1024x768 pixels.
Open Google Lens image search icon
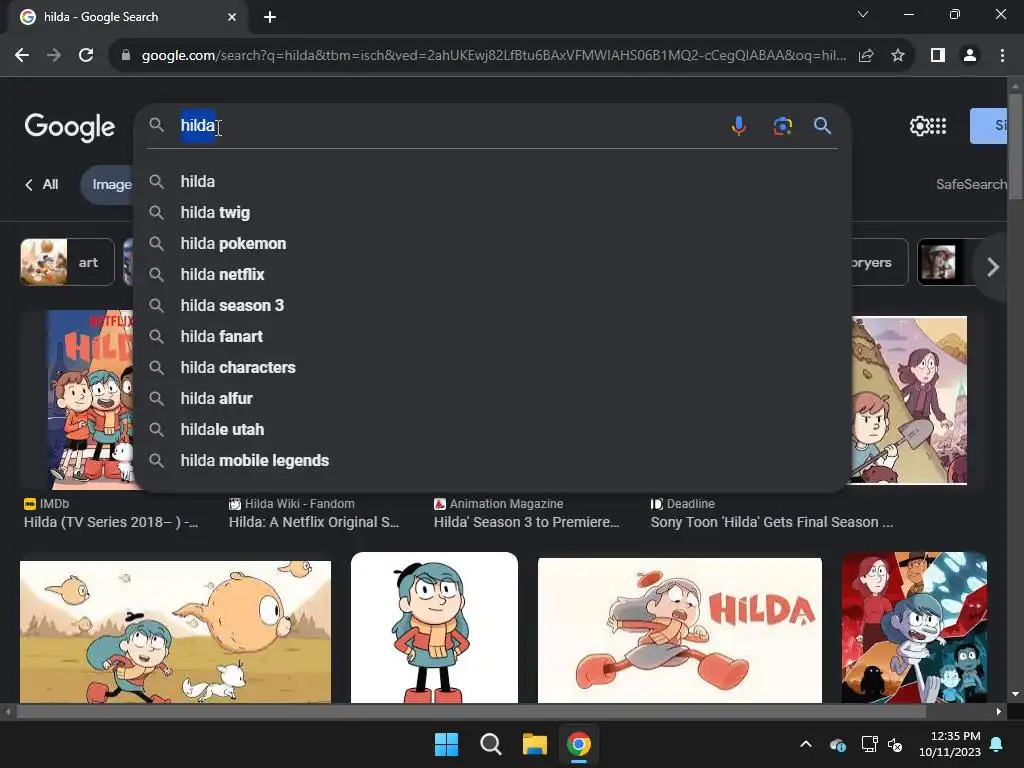pyautogui.click(x=782, y=125)
